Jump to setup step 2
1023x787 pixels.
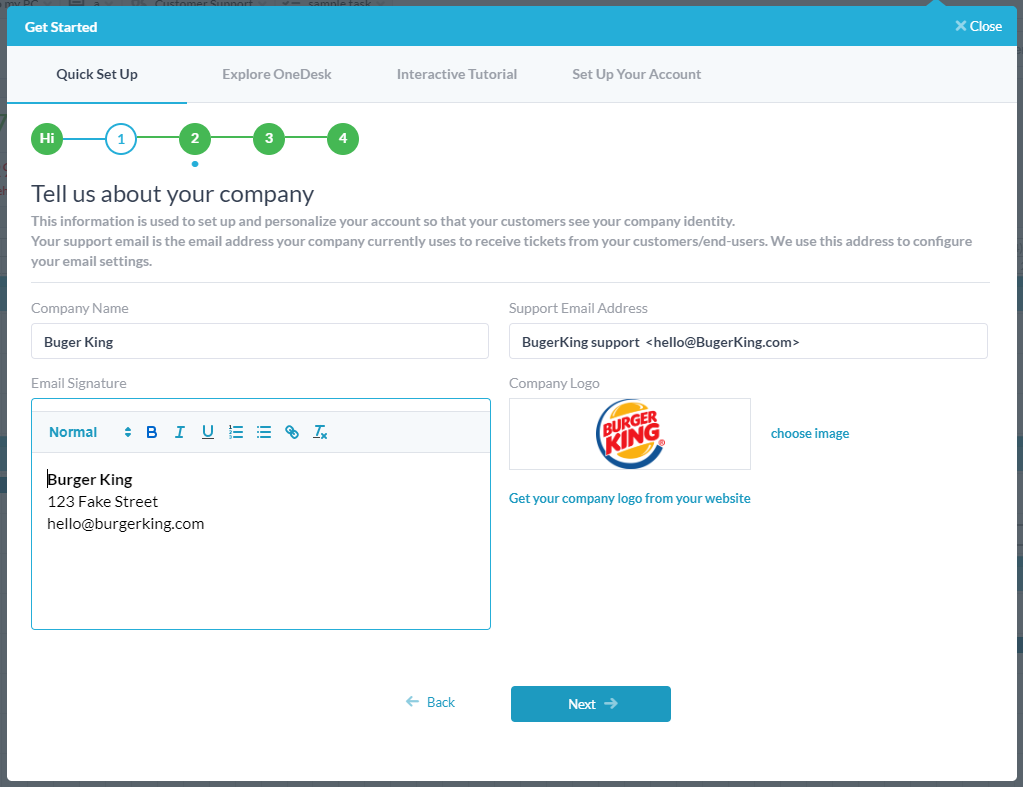[195, 138]
